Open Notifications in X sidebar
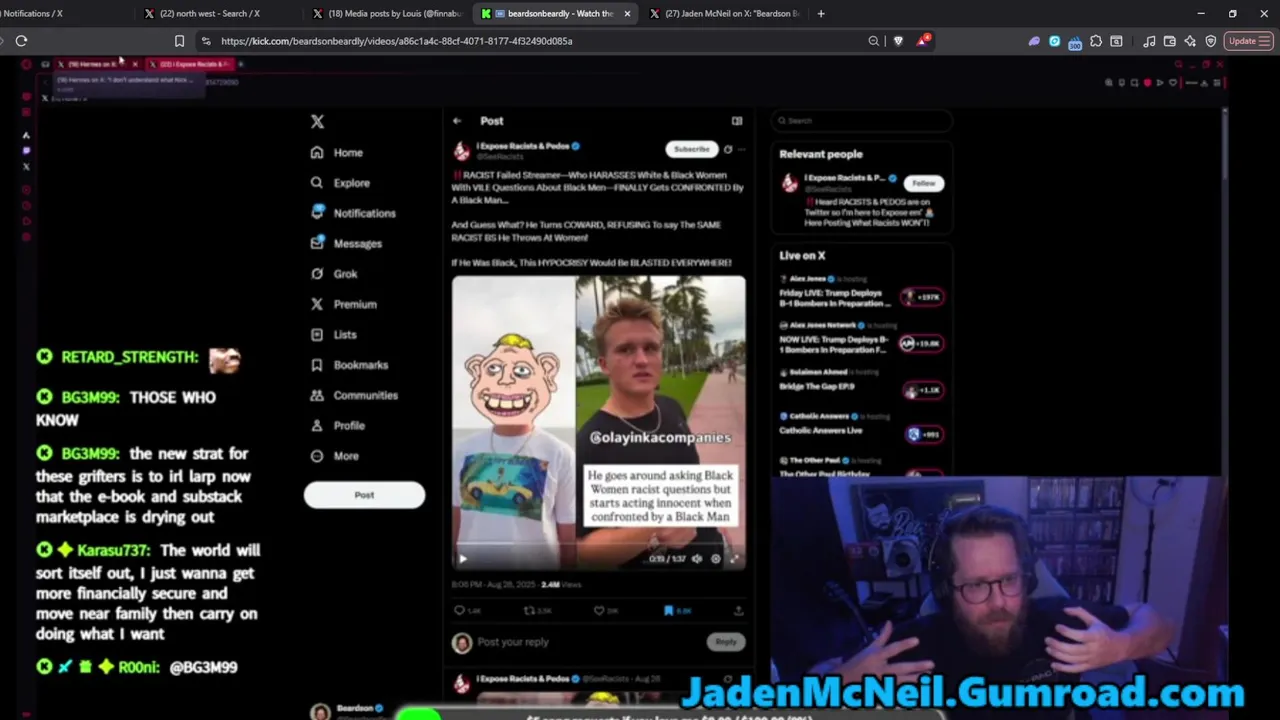 (353, 213)
